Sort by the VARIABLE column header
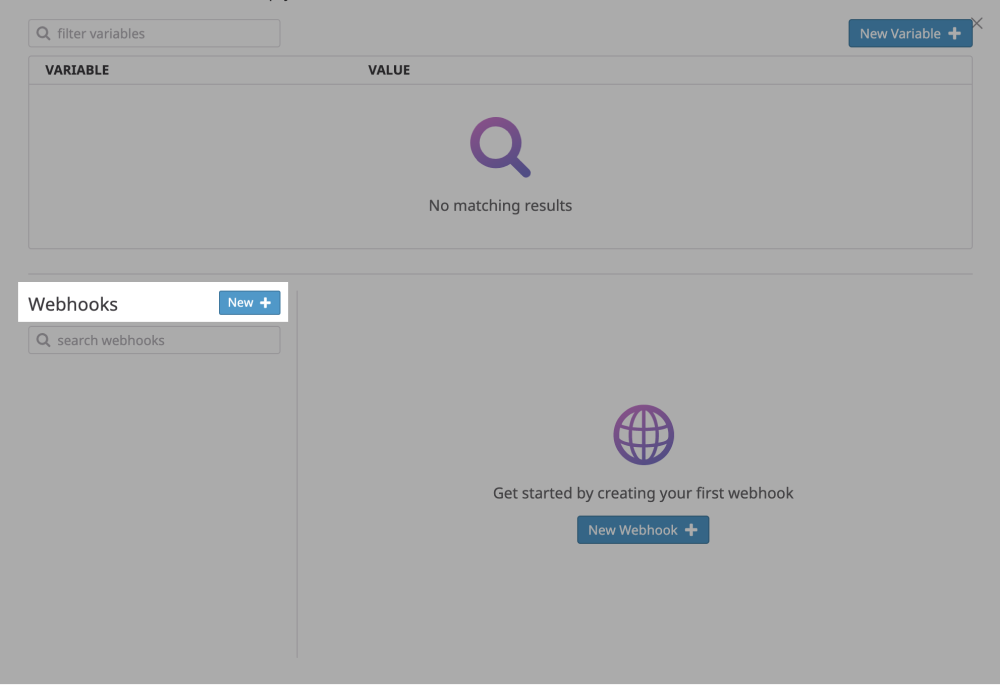Image resolution: width=1000 pixels, height=685 pixels. pos(77,70)
